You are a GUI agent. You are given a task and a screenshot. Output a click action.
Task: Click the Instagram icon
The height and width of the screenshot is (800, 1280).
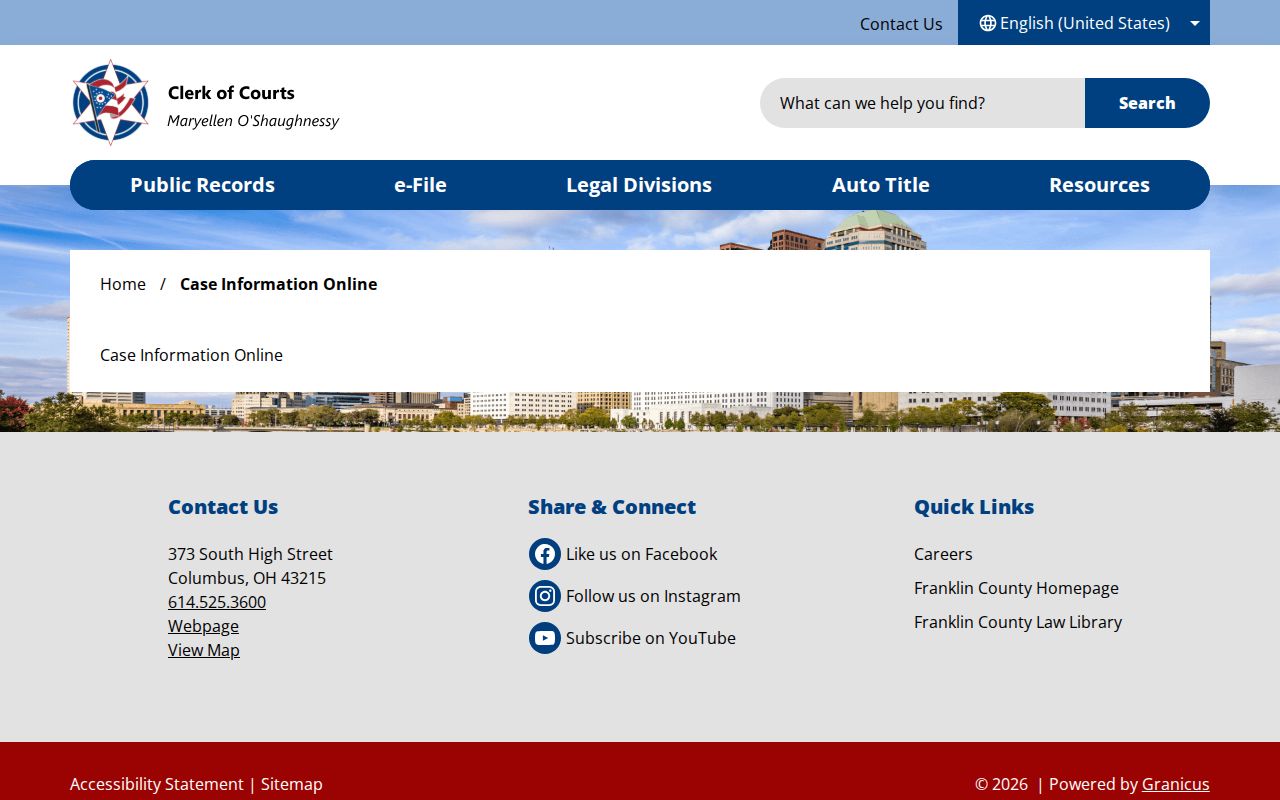[545, 596]
